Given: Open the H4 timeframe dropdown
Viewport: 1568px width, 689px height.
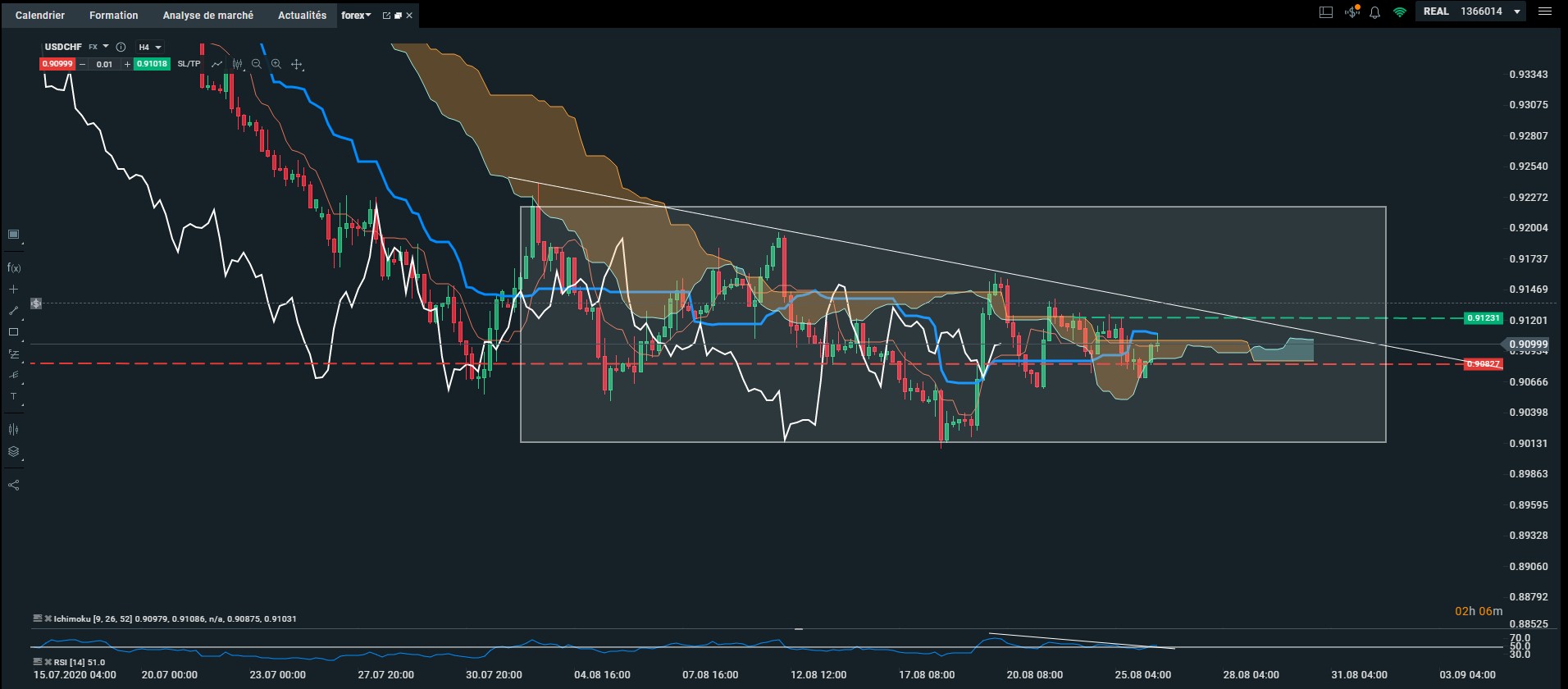Looking at the screenshot, I should [150, 48].
